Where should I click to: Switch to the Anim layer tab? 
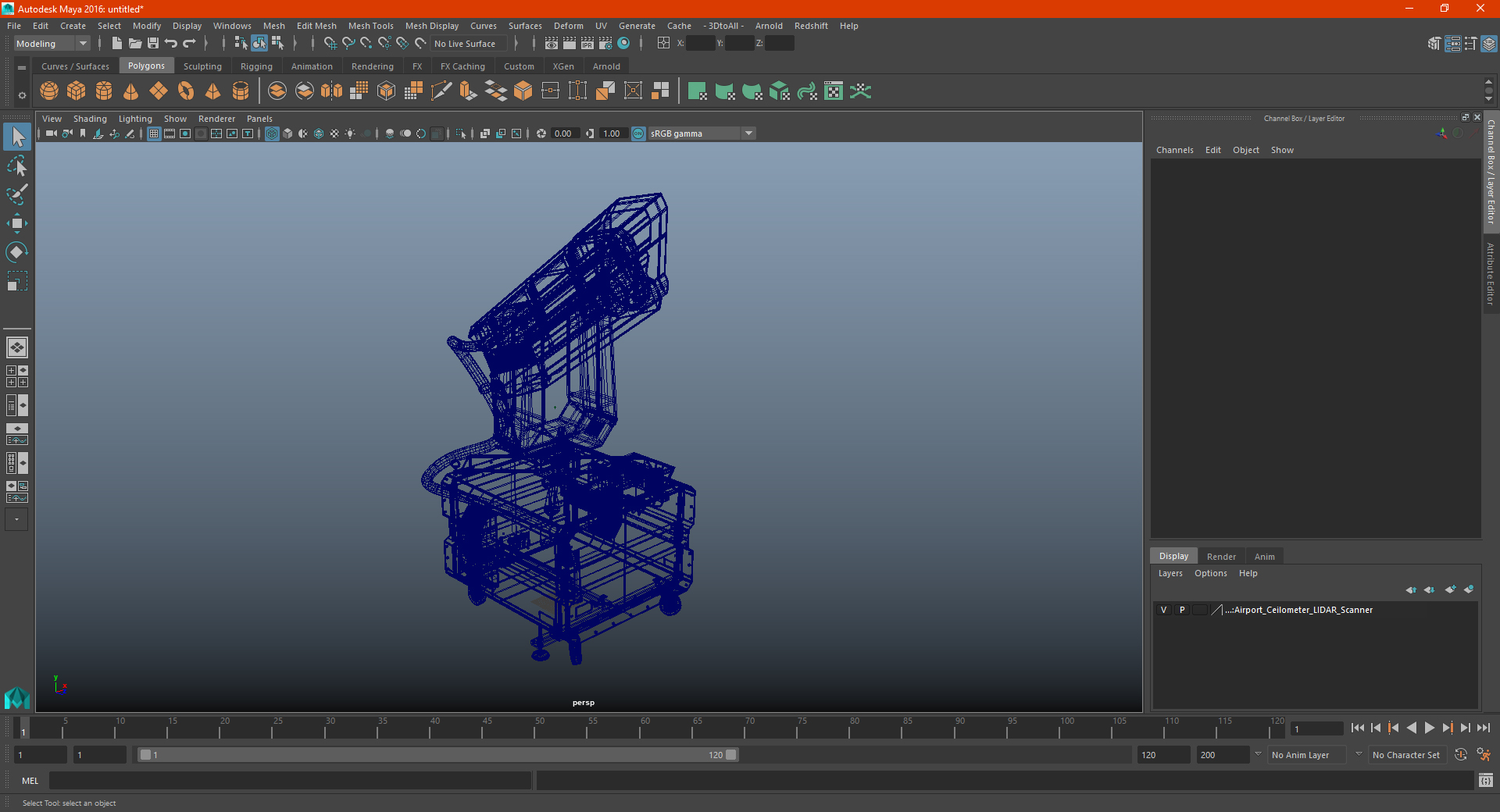point(1264,557)
